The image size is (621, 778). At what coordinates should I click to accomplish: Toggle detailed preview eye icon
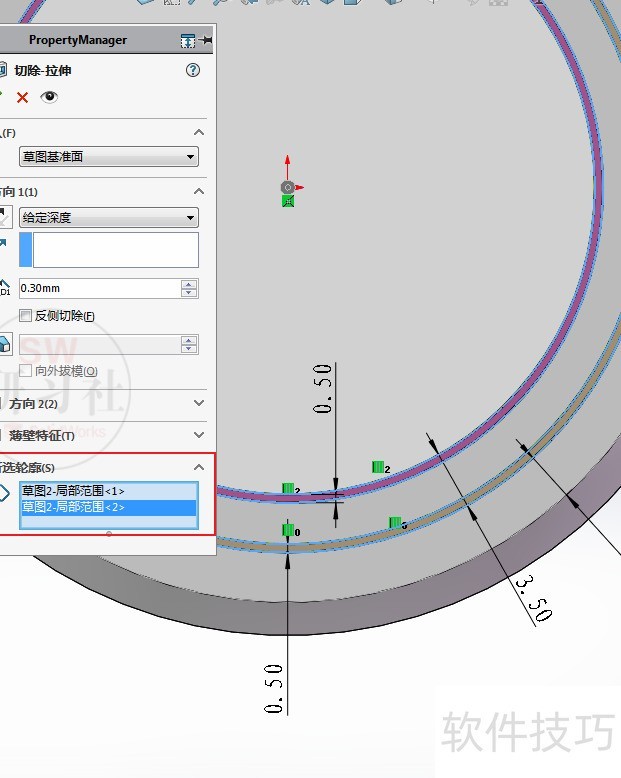click(x=49, y=97)
